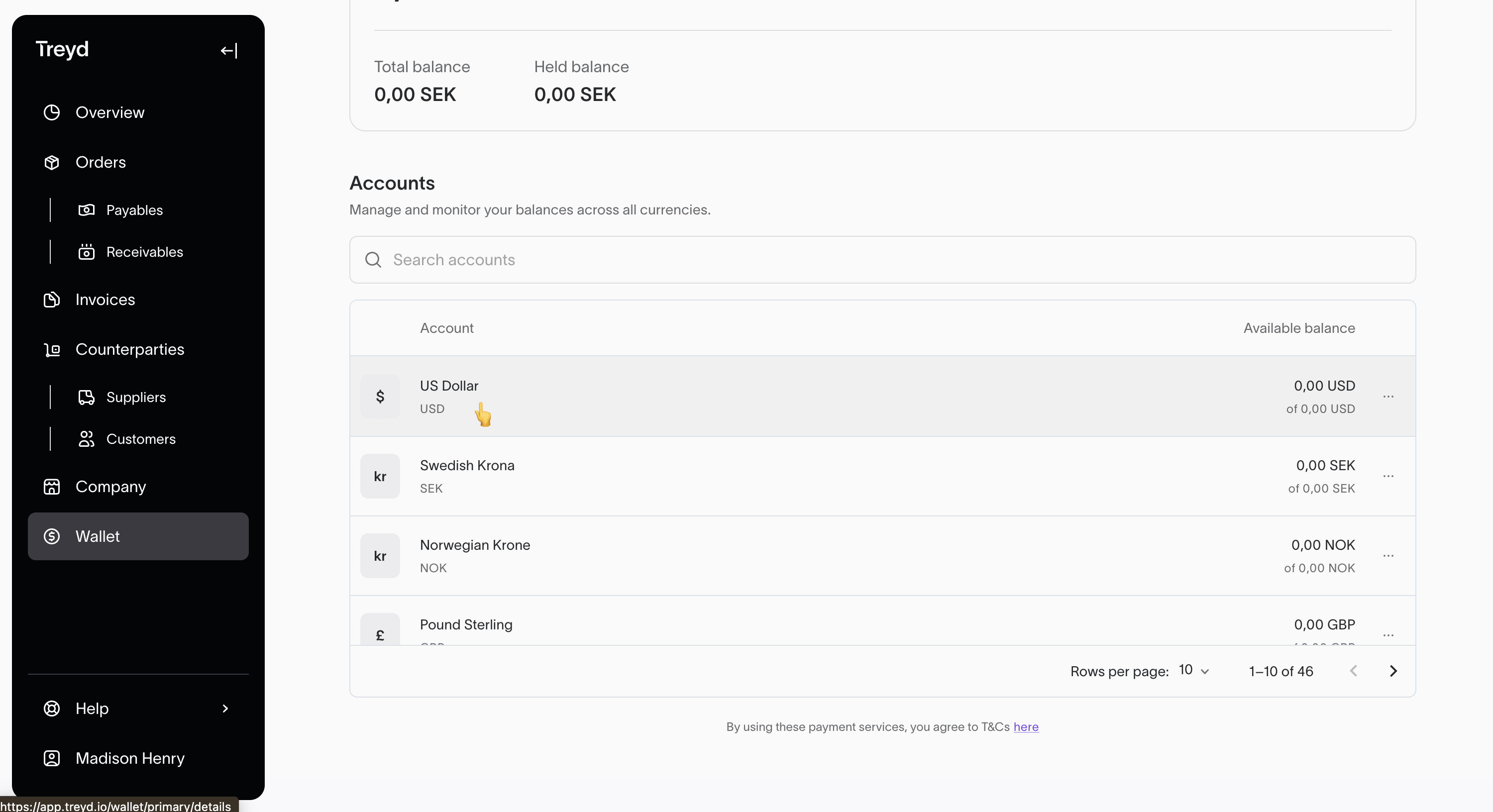
Task: Open the US Dollar row options menu
Action: (x=1388, y=397)
